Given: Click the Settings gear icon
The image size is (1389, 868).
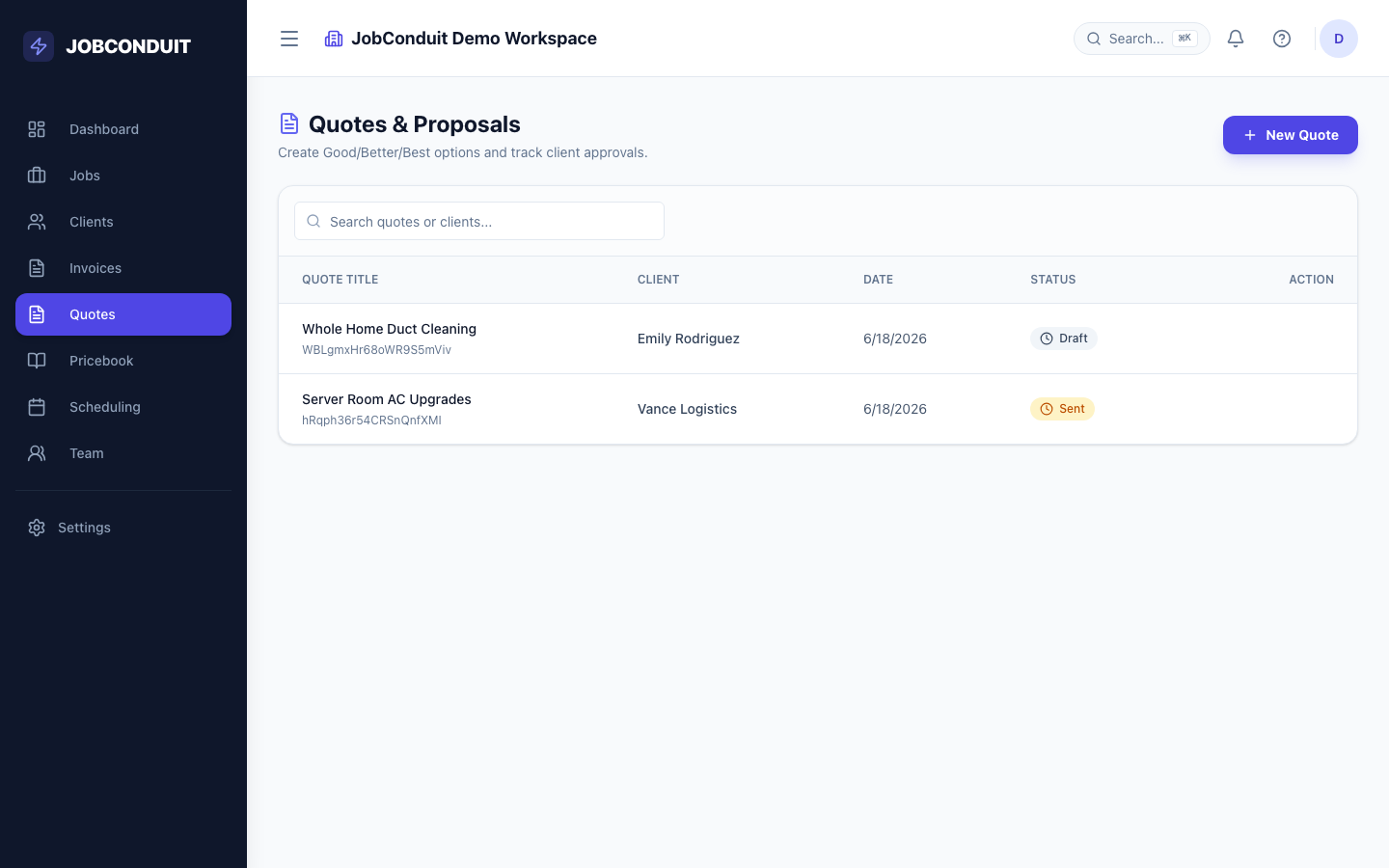Looking at the screenshot, I should coord(37,528).
